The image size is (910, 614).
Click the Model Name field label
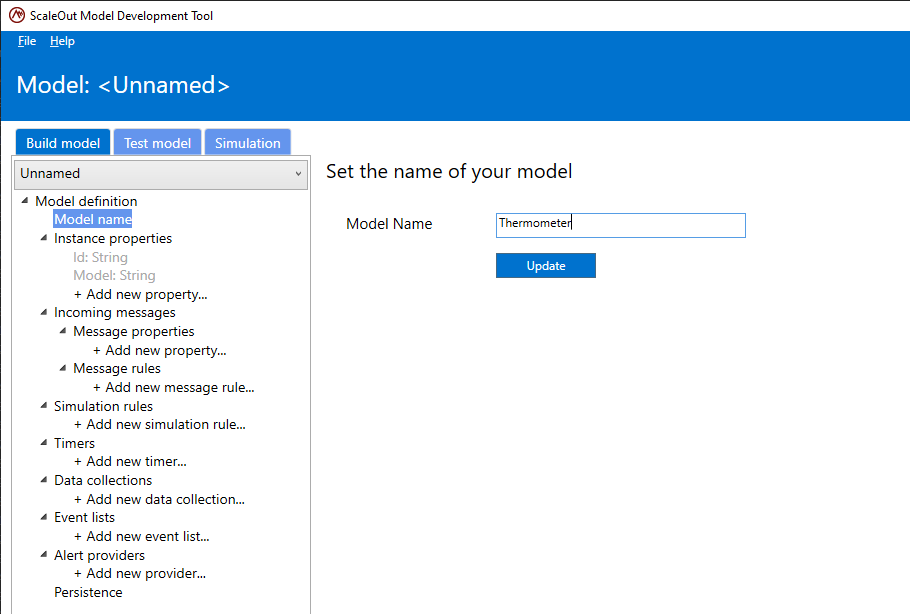(389, 224)
